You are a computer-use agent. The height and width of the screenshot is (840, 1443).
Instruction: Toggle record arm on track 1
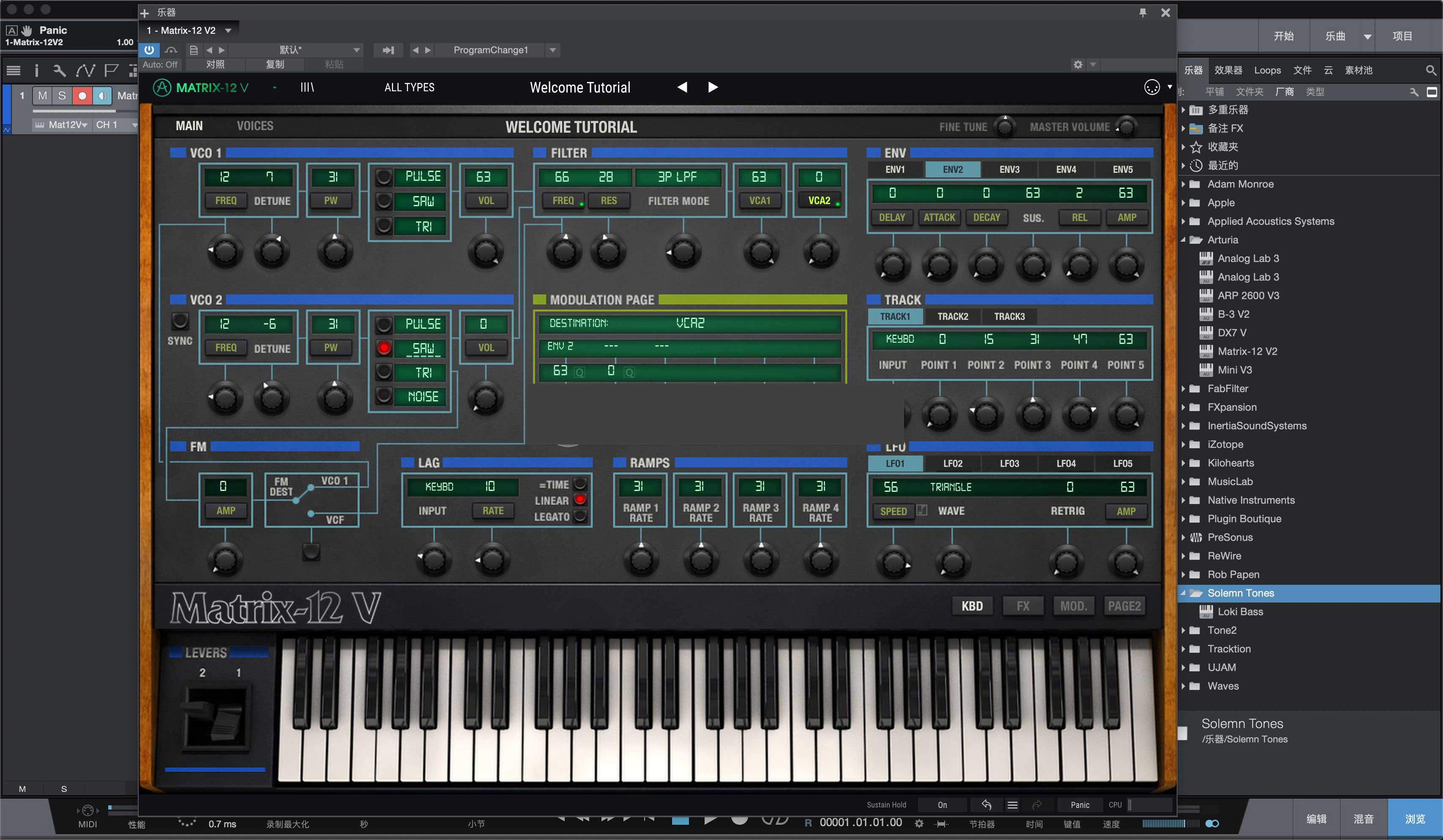pos(82,95)
